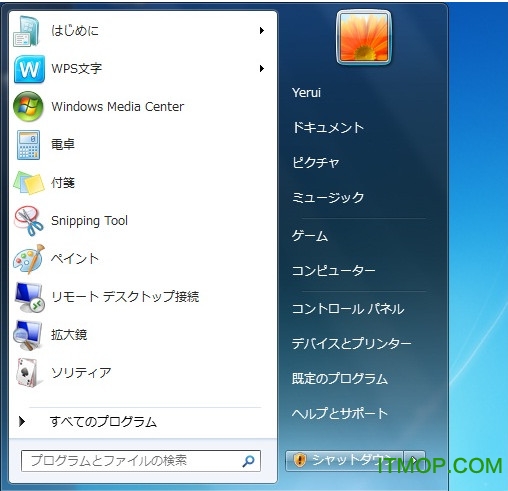Open the デバイスとプリンター link

click(x=351, y=343)
